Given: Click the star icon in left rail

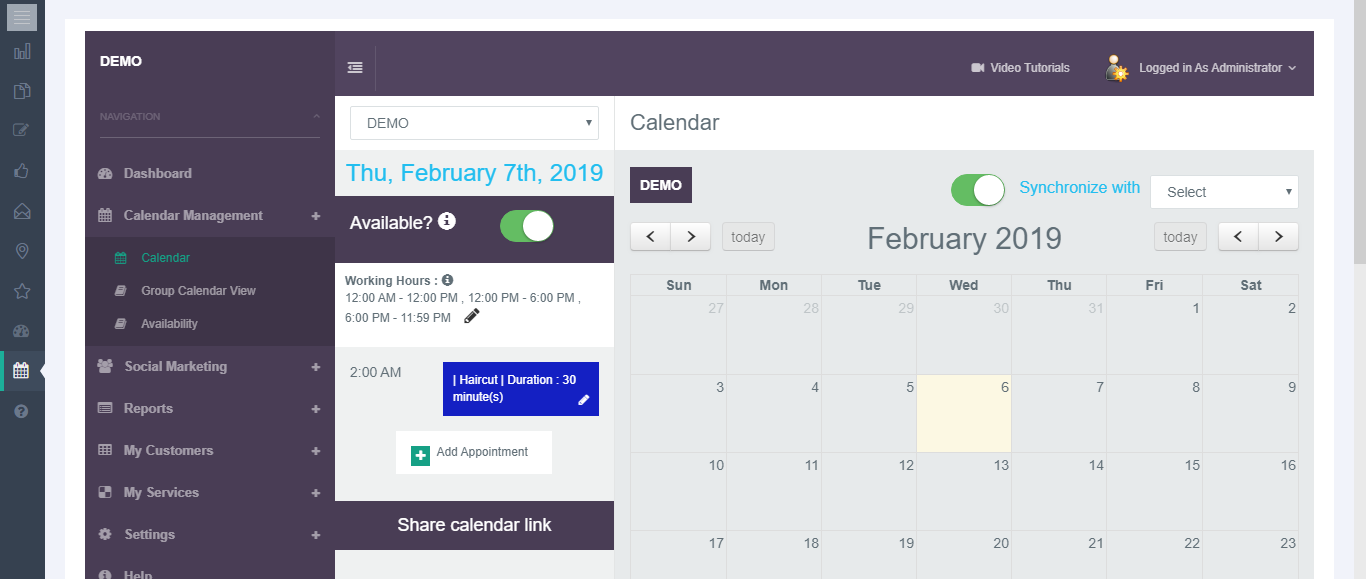Looking at the screenshot, I should point(22,291).
